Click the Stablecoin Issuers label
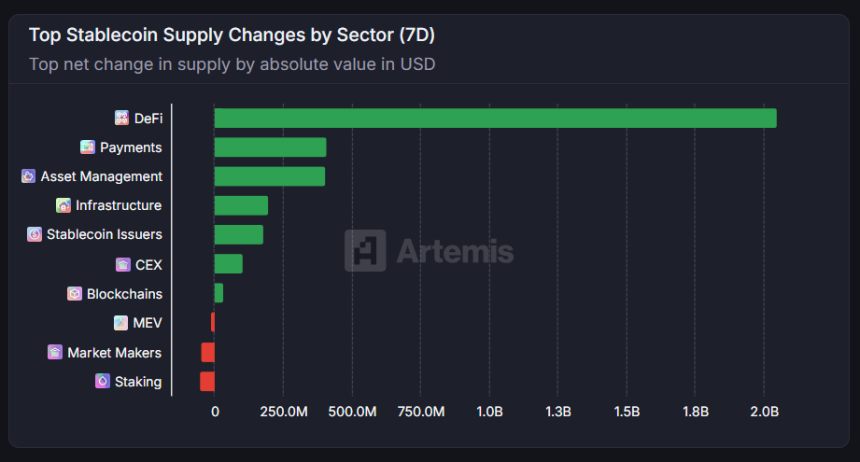 tap(104, 234)
